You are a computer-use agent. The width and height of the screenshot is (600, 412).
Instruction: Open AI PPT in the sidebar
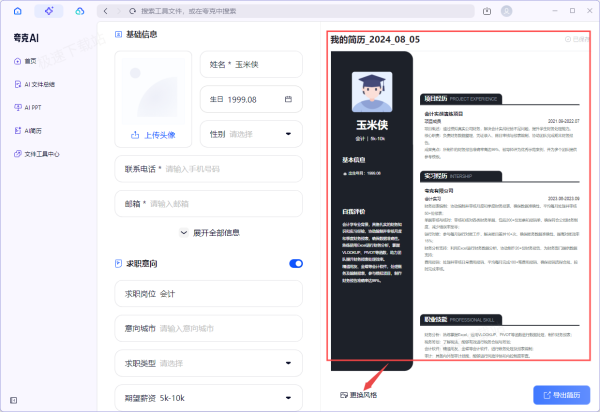tap(28, 107)
